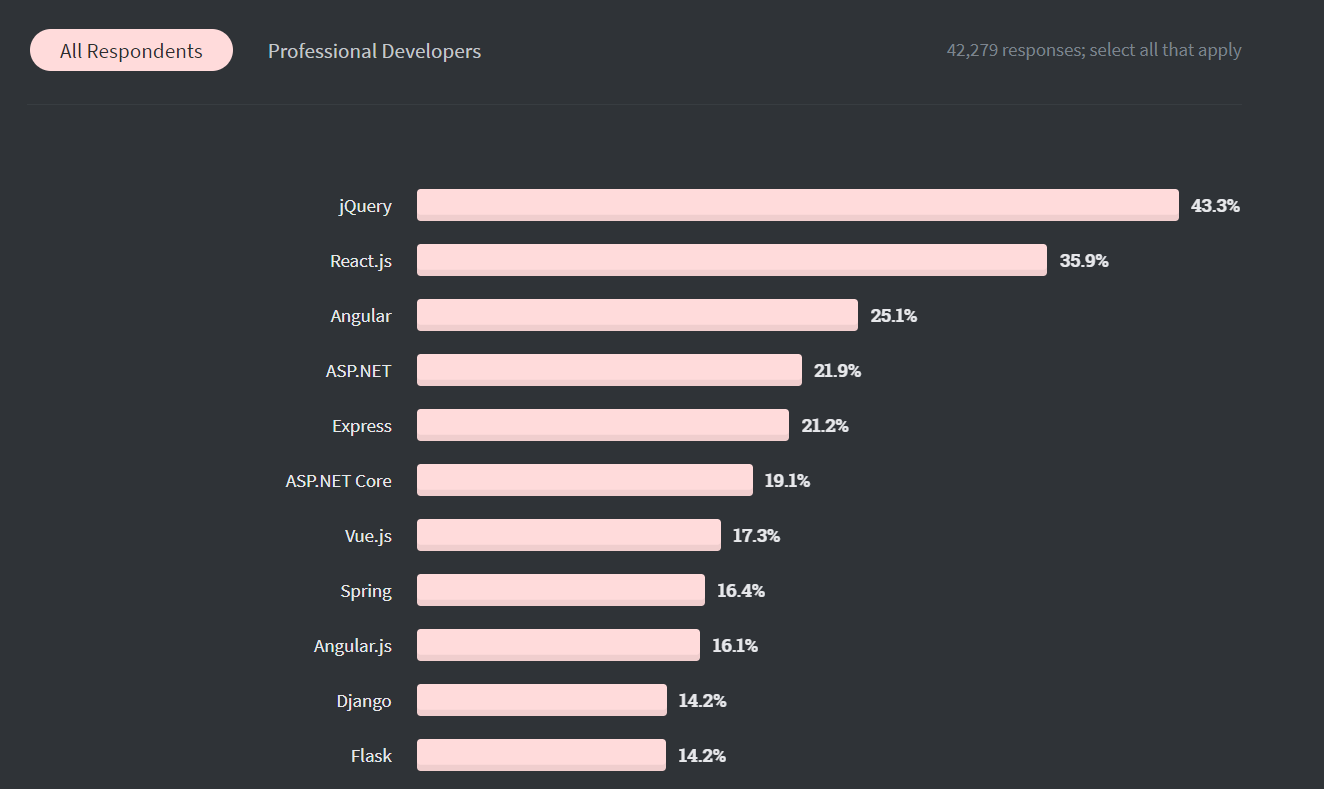
Task: Click the ASP.NET bar
Action: (x=609, y=370)
